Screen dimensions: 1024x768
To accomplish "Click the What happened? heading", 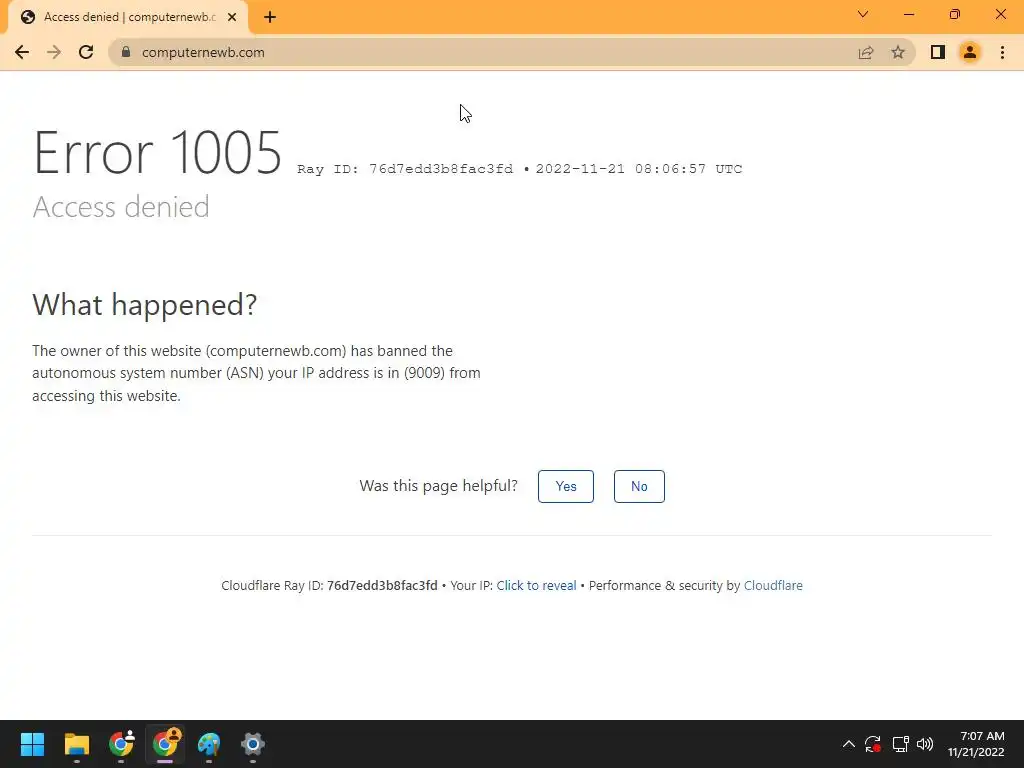I will pos(145,304).
